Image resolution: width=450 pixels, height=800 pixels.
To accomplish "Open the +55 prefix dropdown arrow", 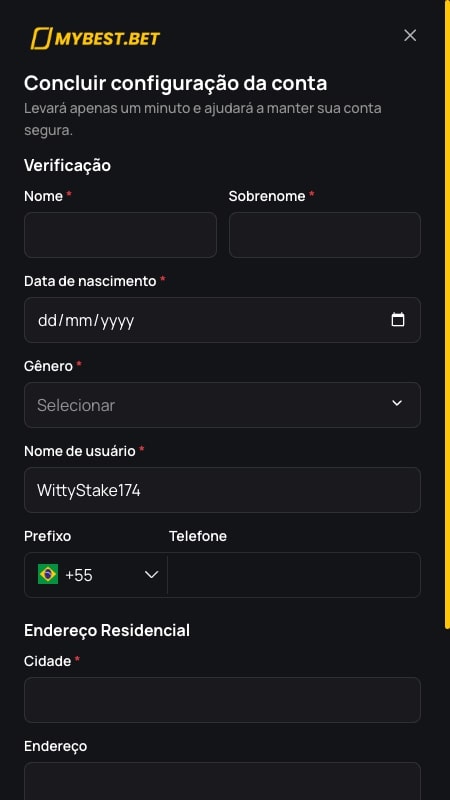I will click(x=152, y=574).
